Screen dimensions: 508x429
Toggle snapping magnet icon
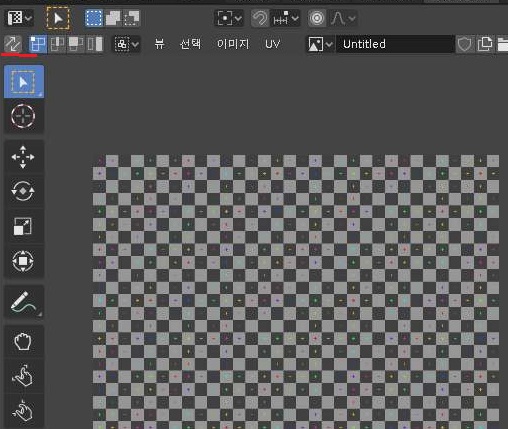click(x=260, y=18)
